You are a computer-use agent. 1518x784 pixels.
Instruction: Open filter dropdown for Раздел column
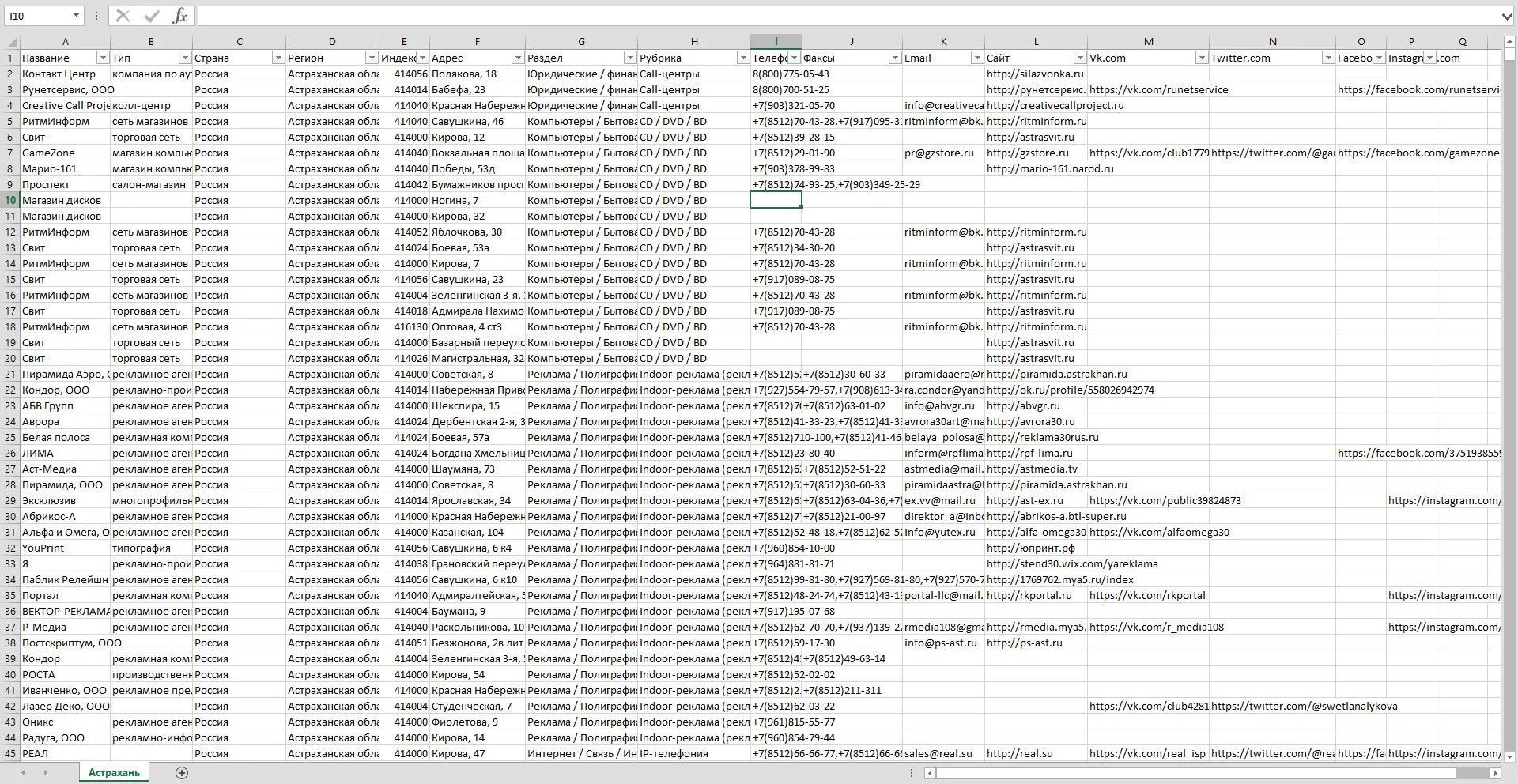click(630, 58)
